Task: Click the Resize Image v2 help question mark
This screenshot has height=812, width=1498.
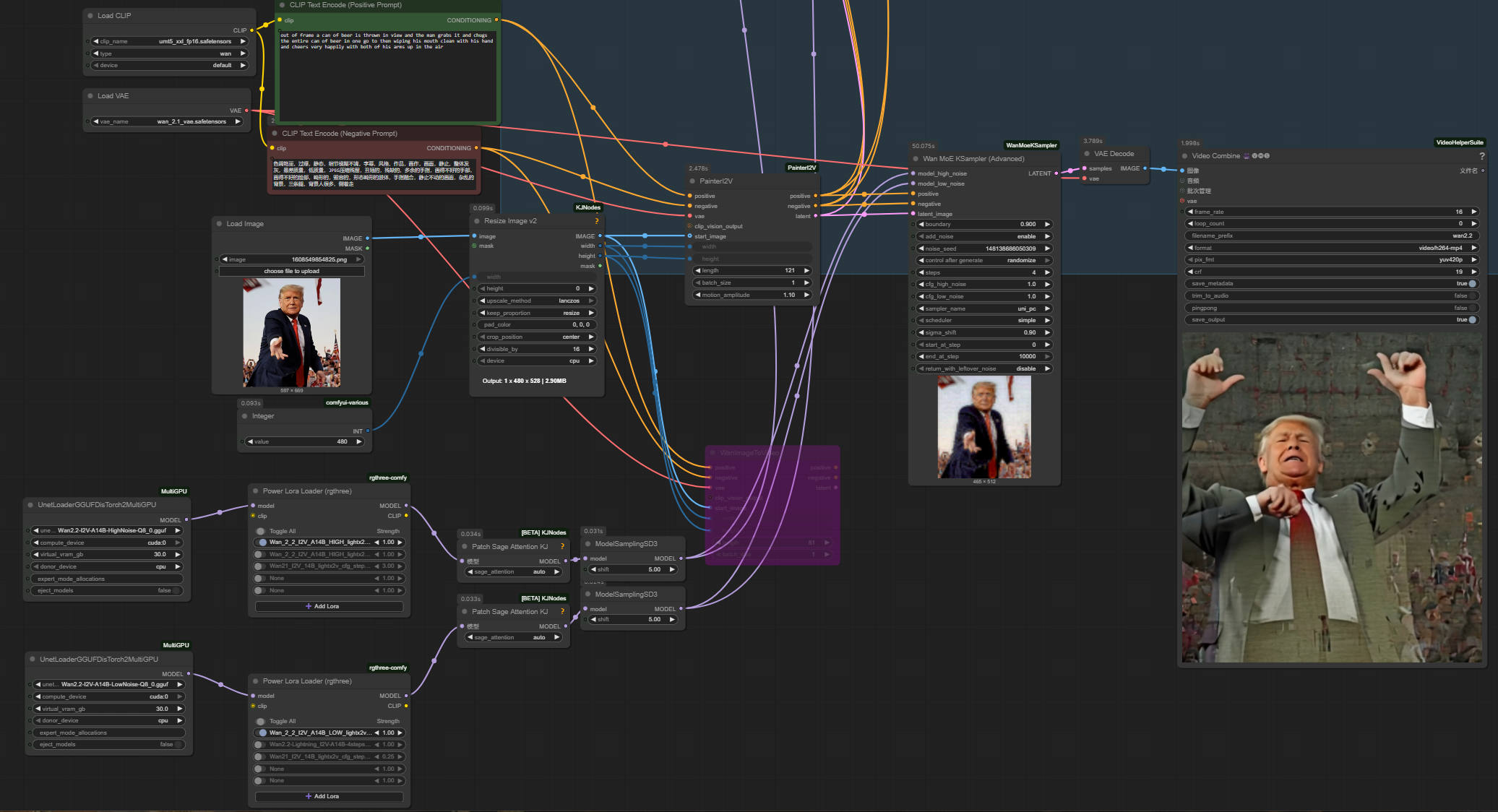Action: click(x=596, y=221)
